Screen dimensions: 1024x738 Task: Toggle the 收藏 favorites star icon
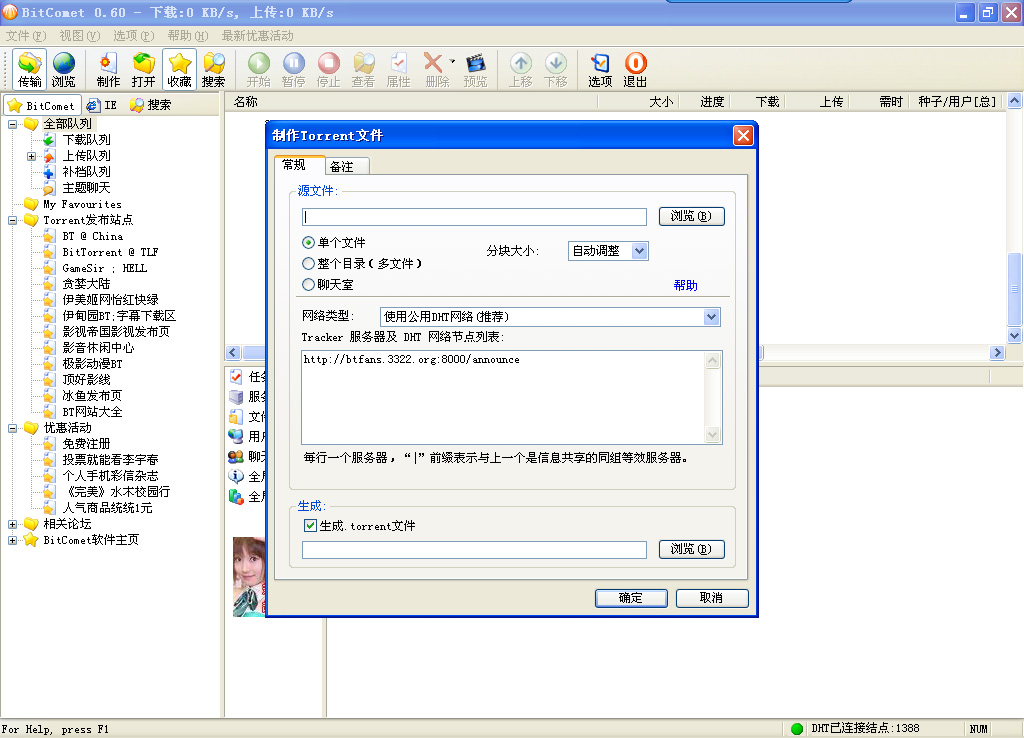[x=179, y=69]
